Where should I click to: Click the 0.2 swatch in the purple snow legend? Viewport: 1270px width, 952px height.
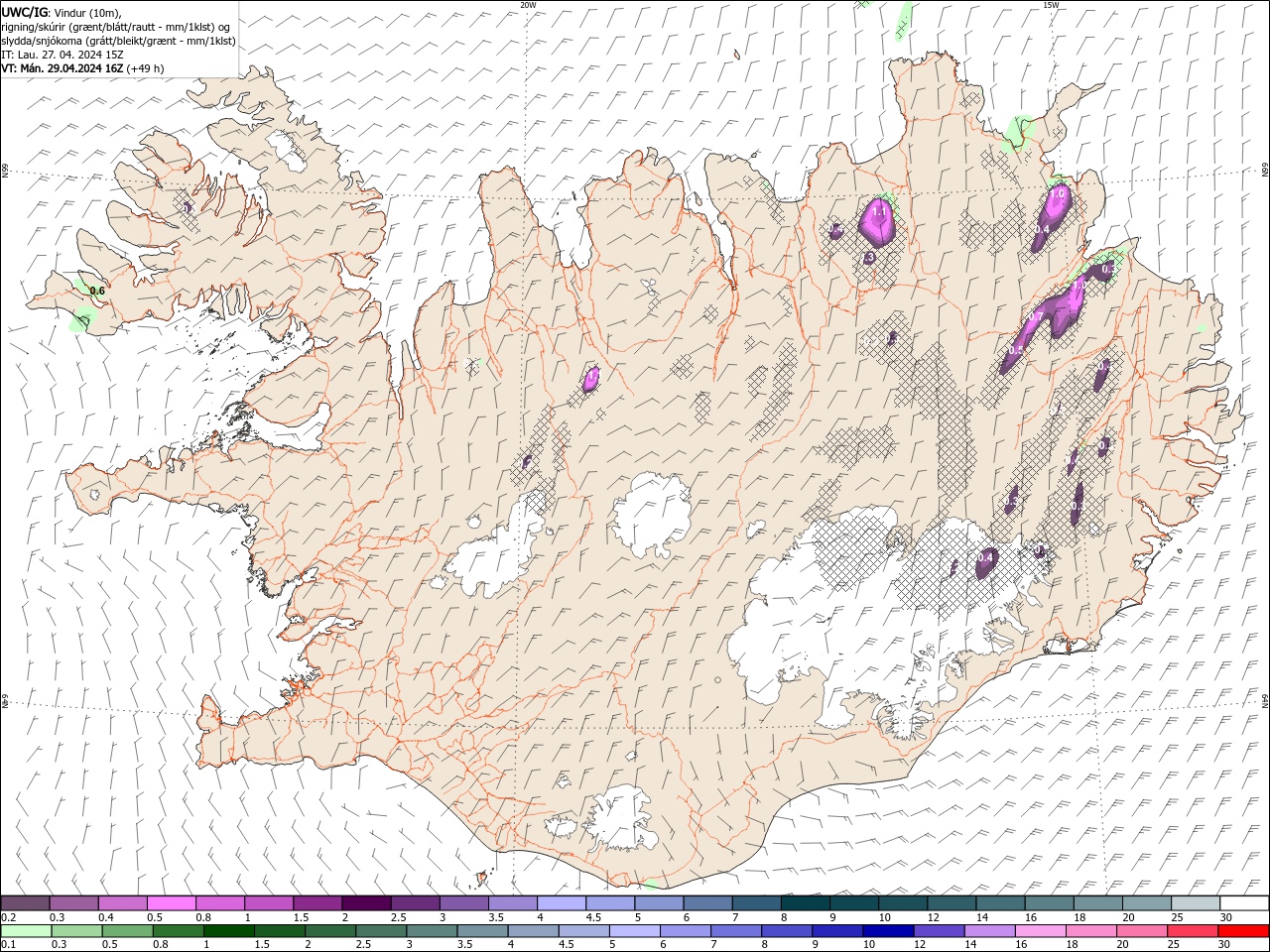coord(26,902)
